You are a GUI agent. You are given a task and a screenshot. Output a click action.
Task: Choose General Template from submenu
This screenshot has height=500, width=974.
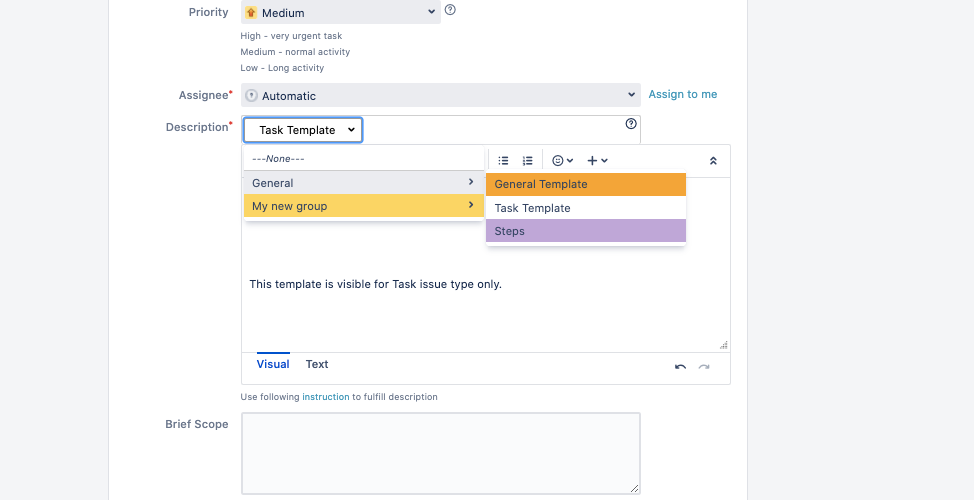[x=586, y=184]
